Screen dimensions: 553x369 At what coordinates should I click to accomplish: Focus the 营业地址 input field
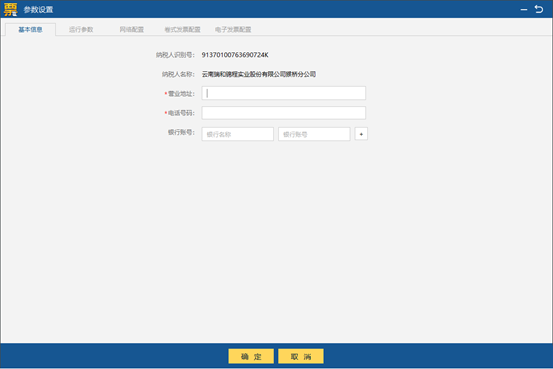(284, 93)
